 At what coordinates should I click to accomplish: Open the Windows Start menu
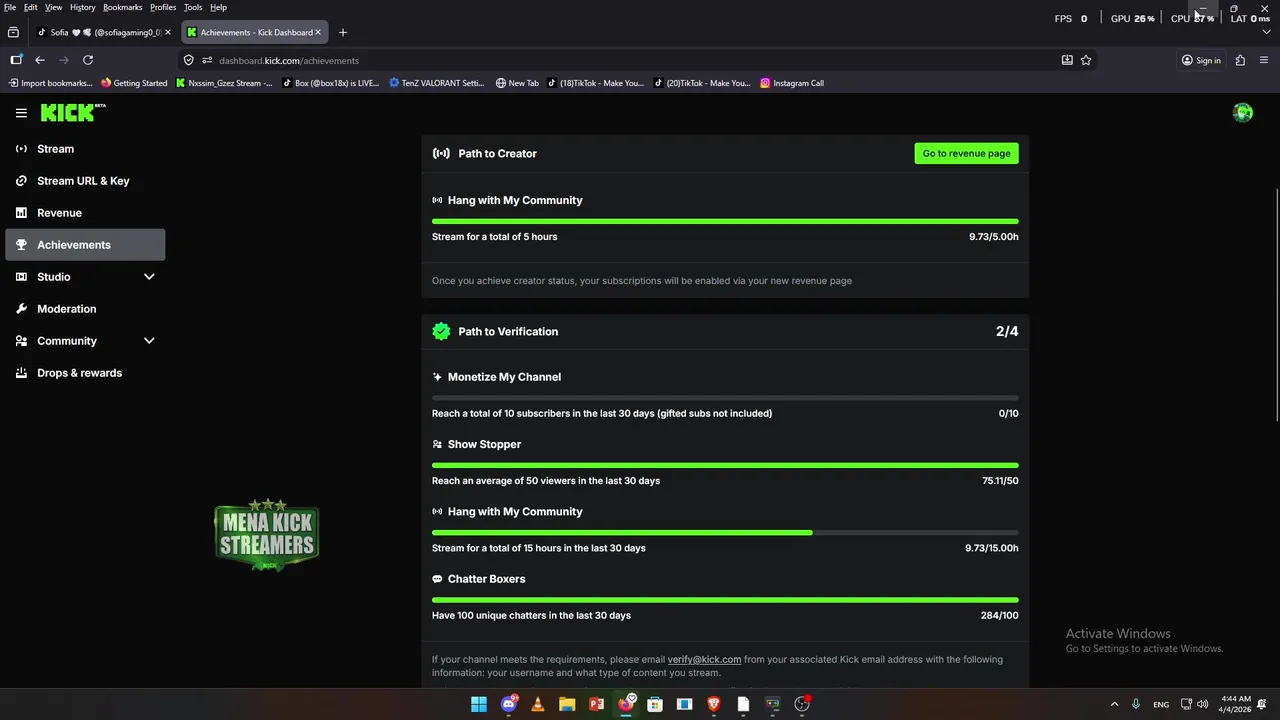479,704
